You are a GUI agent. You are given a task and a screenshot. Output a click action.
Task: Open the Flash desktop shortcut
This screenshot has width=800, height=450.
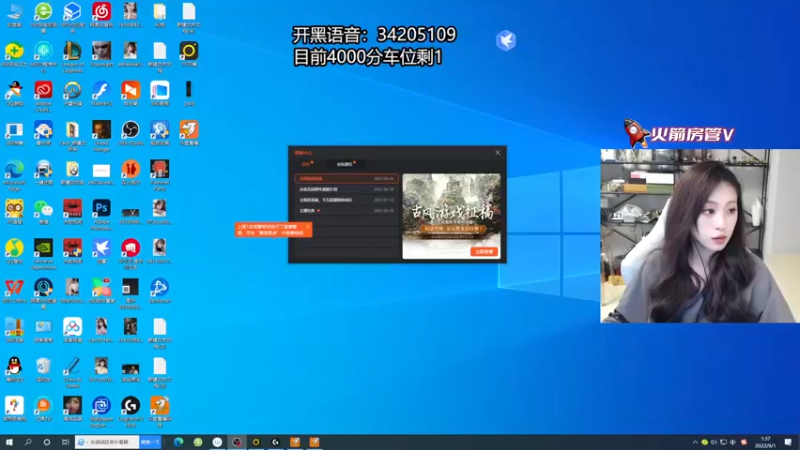coord(102,94)
